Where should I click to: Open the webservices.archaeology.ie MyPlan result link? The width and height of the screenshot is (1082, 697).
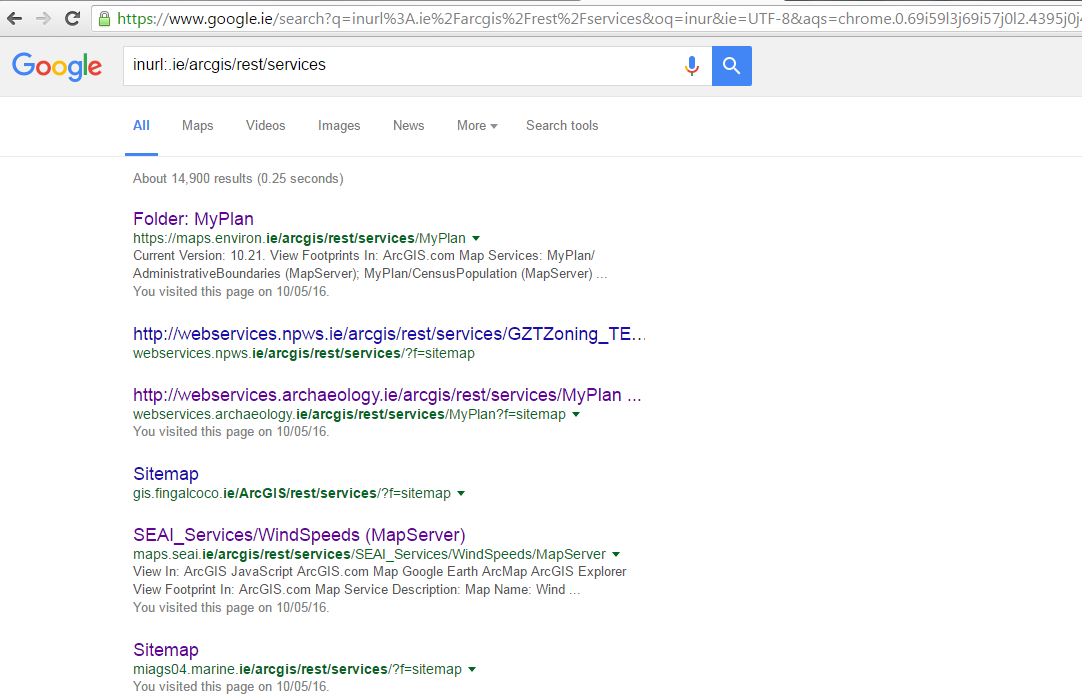pos(387,395)
